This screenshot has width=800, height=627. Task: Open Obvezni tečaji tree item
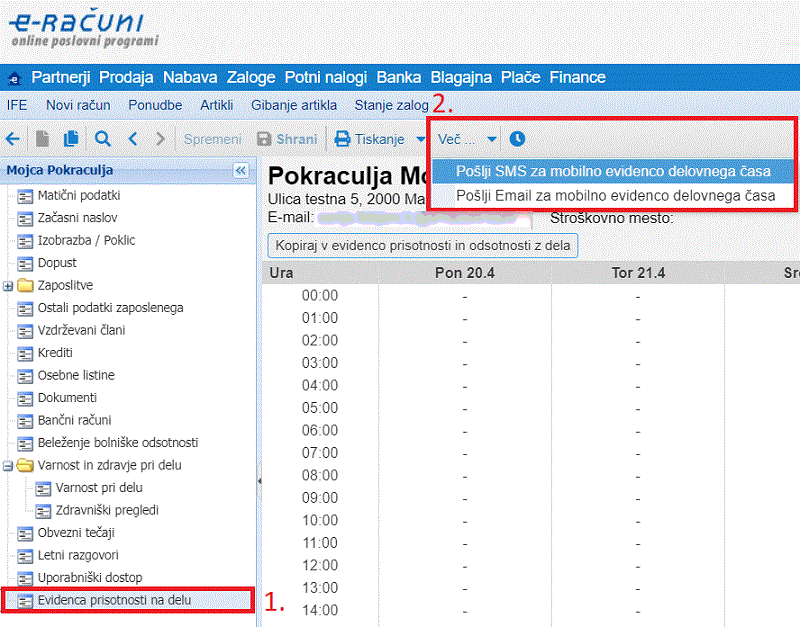tap(76, 533)
